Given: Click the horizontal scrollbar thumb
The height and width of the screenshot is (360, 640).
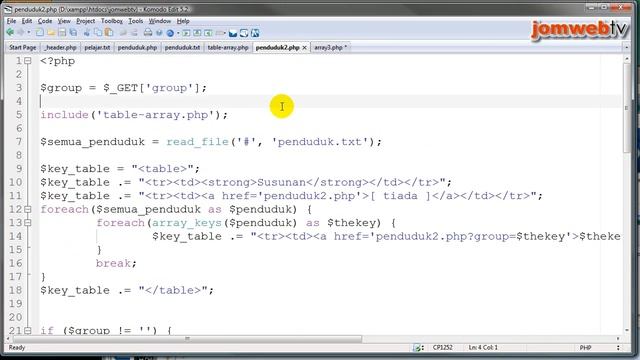Looking at the screenshot, I should (x=187, y=339).
